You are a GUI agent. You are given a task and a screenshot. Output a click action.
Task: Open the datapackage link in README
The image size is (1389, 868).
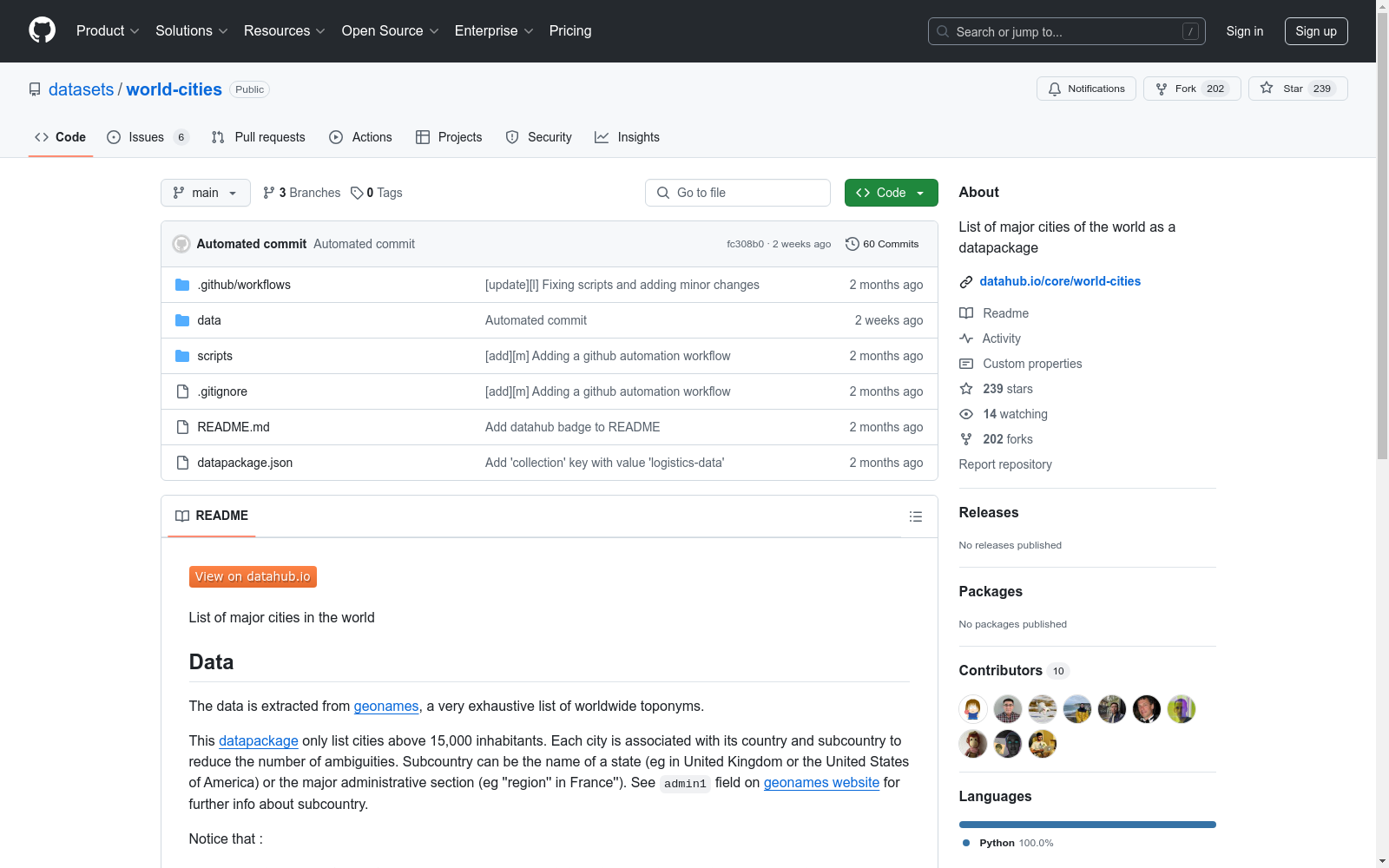259,740
